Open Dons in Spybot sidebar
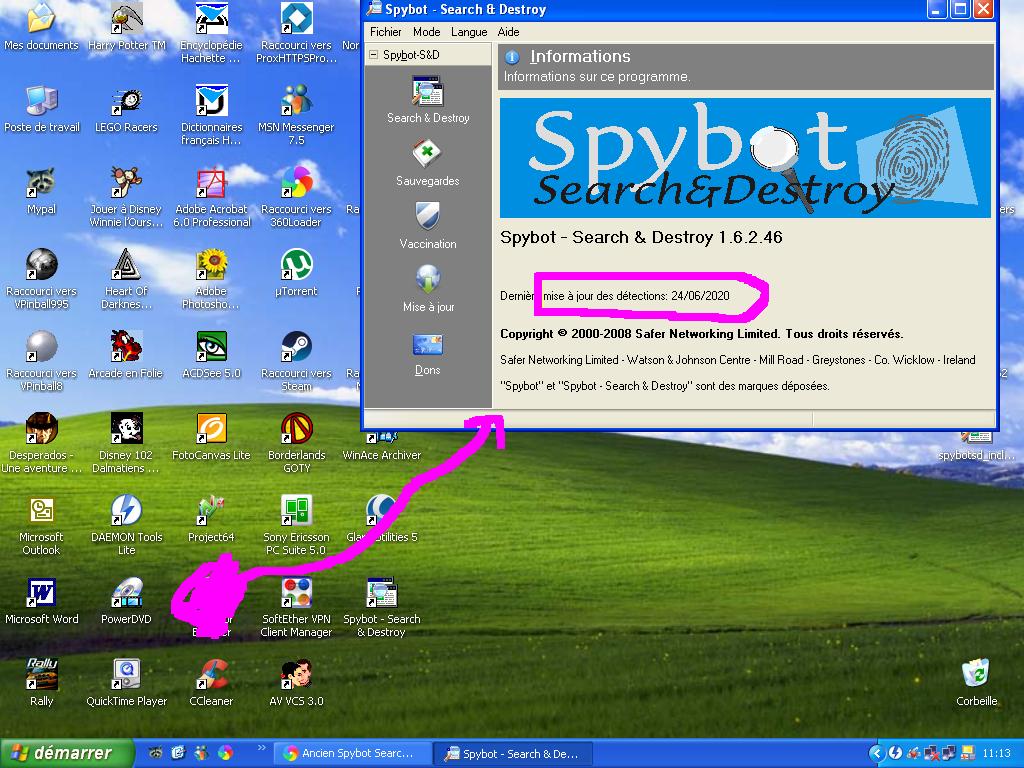Screen dimensions: 1024x768 [x=428, y=353]
